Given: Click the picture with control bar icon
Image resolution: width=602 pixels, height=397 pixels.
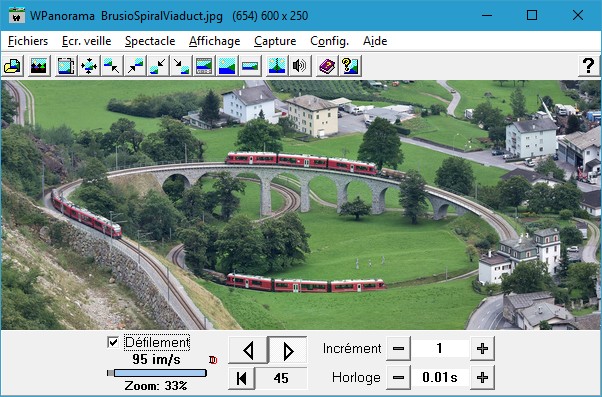Looking at the screenshot, I should click(204, 66).
